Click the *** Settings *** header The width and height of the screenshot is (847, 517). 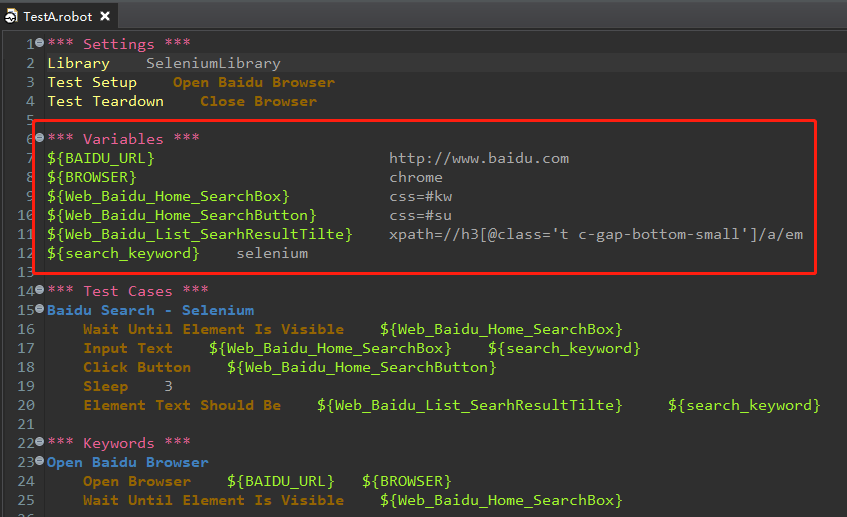click(119, 44)
